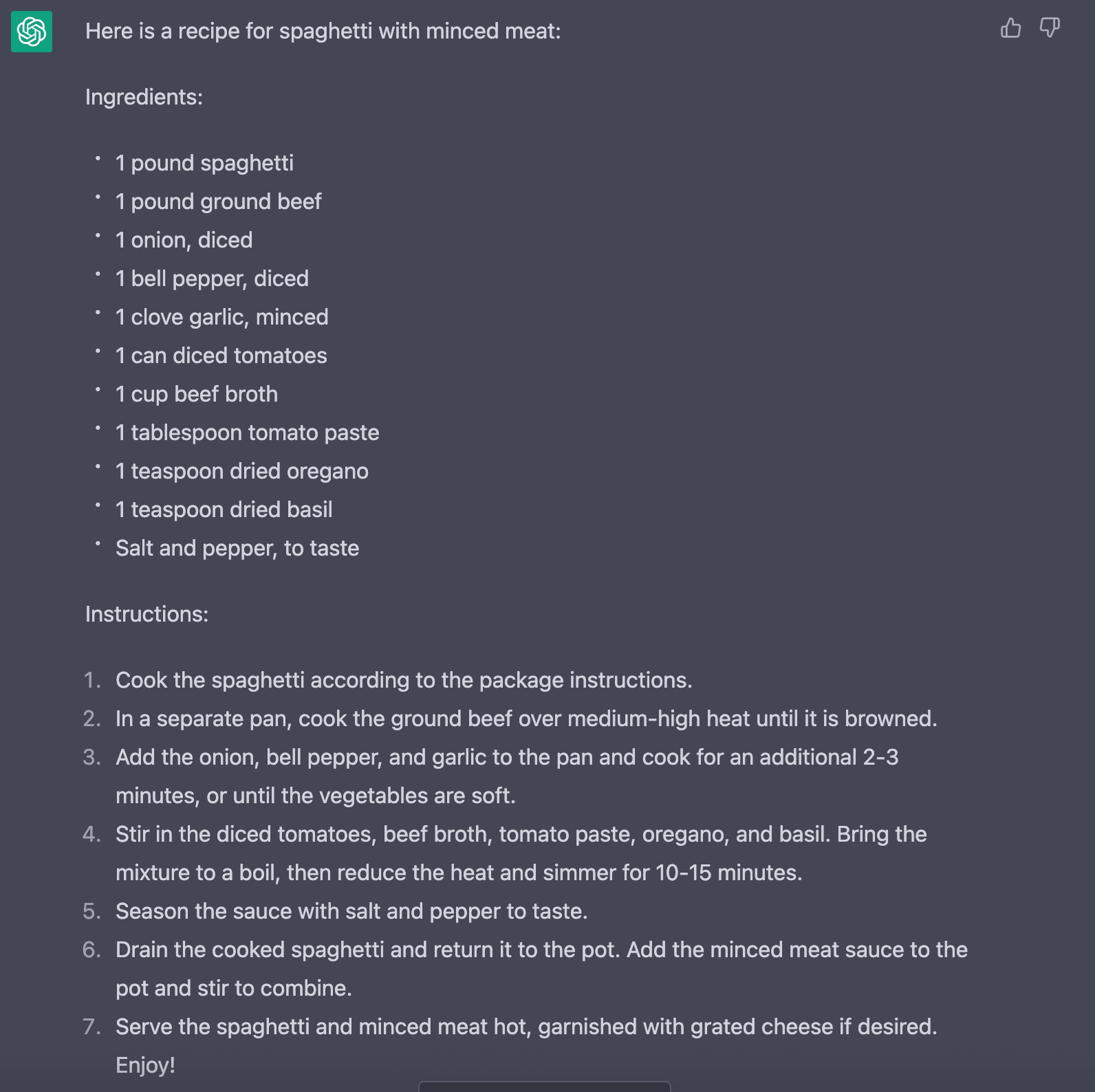The width and height of the screenshot is (1095, 1092).
Task: Click the "Enjoy!" text in the final step
Action: click(145, 1065)
